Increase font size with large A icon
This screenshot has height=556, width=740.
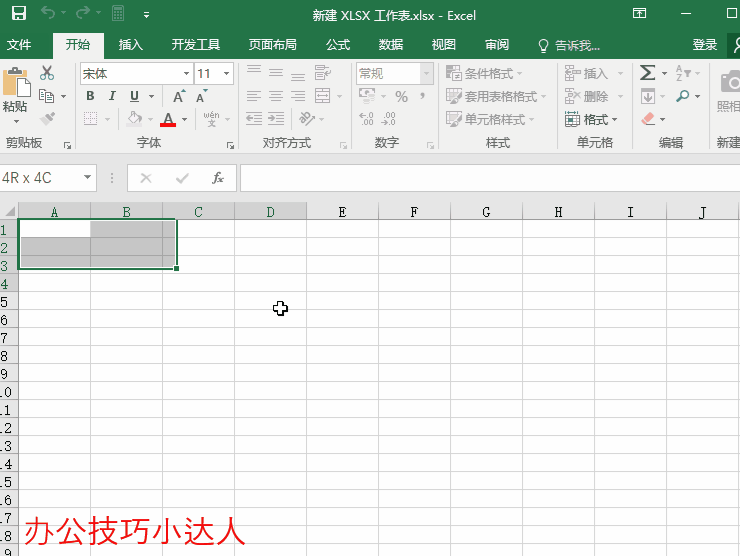pyautogui.click(x=179, y=96)
